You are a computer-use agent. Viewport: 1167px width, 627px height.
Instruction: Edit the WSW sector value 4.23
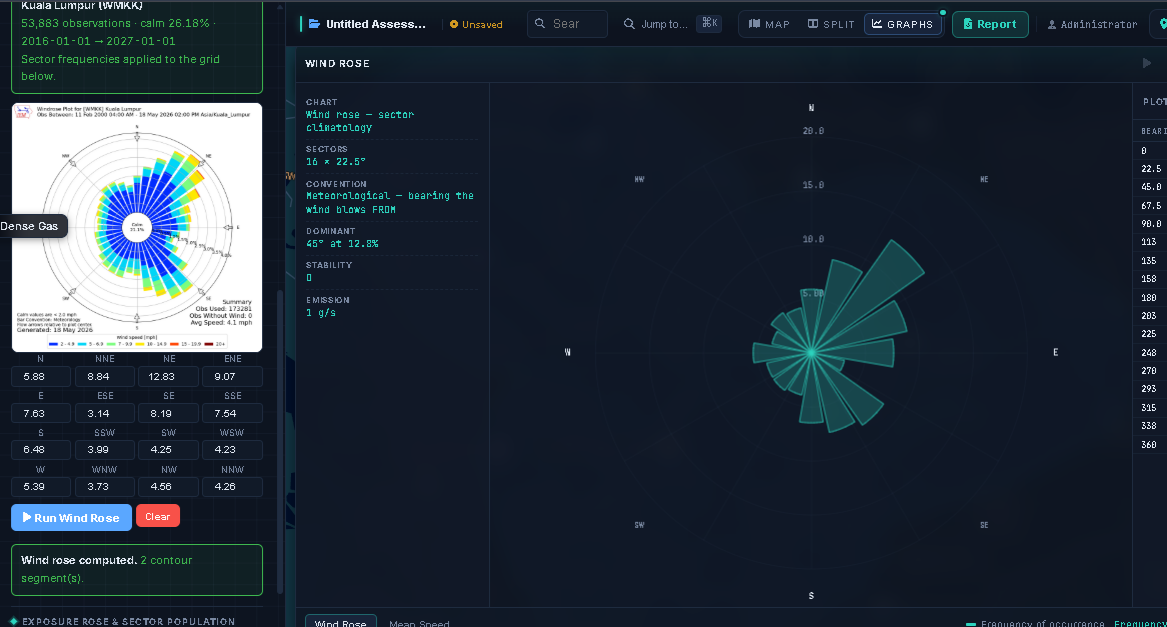click(x=232, y=450)
